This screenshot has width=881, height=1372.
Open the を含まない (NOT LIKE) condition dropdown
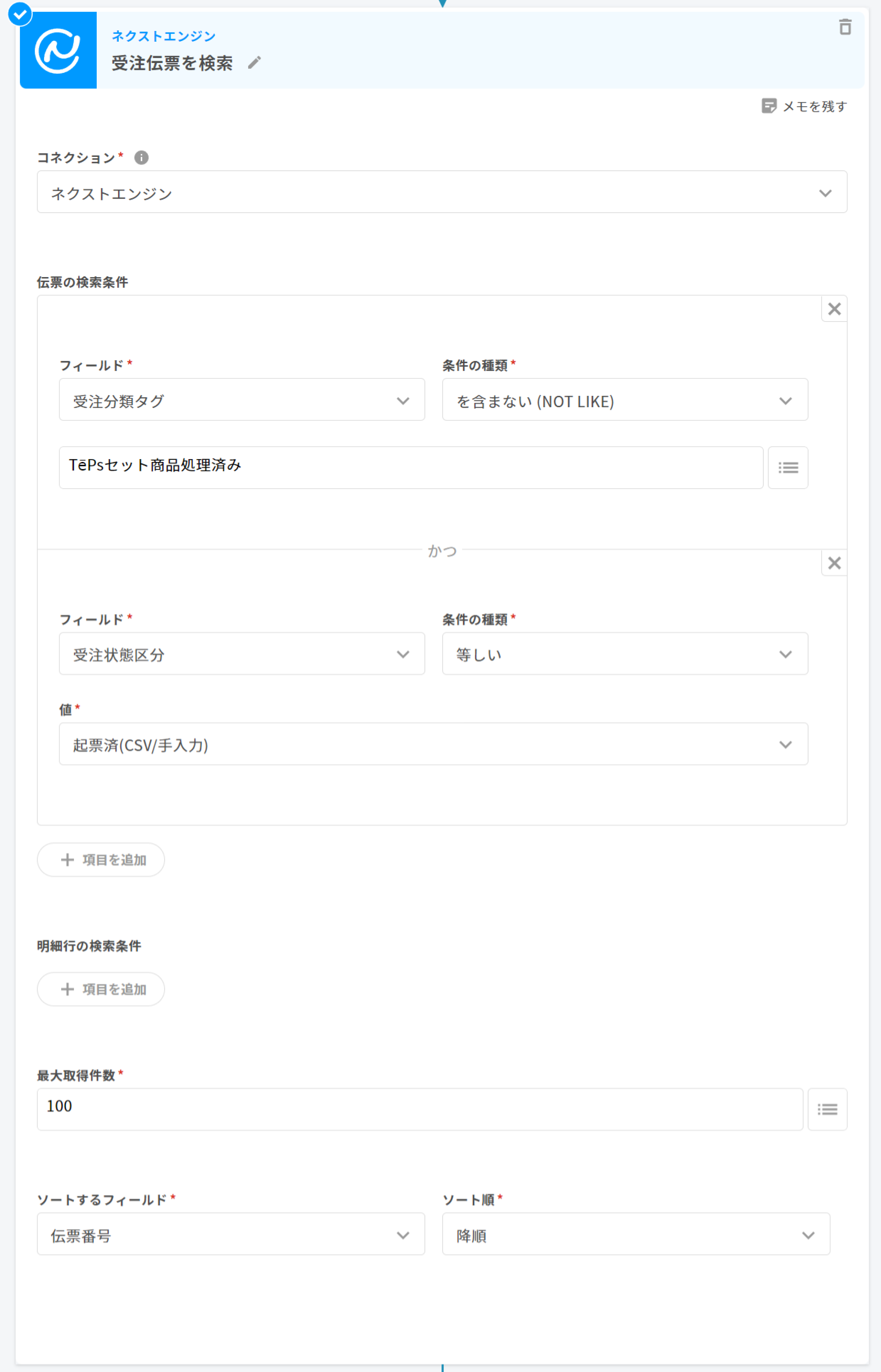pyautogui.click(x=625, y=400)
